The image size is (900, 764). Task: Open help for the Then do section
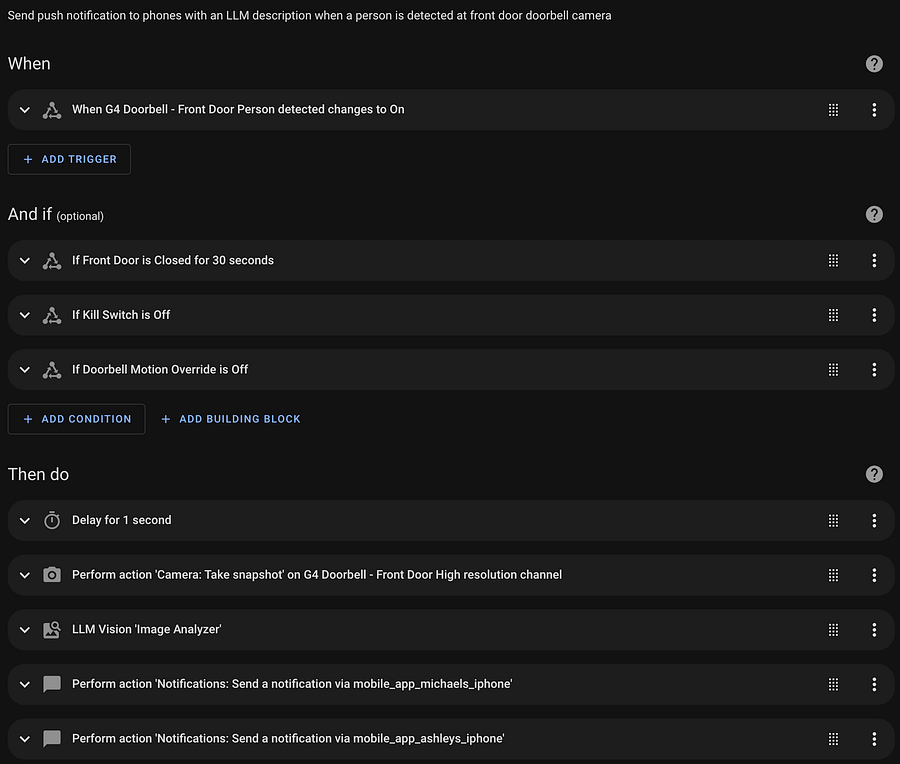coord(874,474)
